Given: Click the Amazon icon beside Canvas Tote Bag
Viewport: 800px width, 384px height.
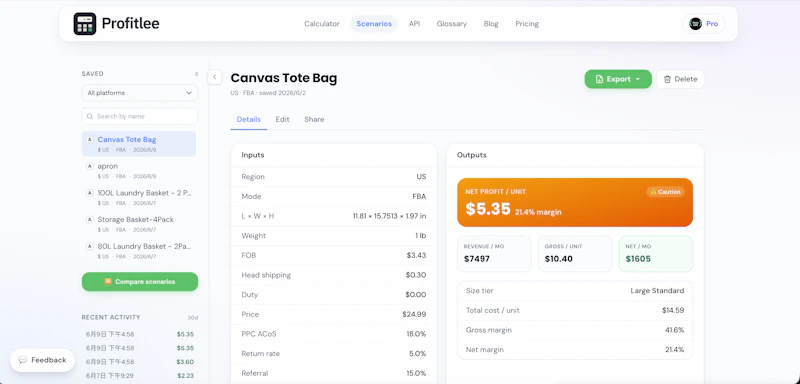Looking at the screenshot, I should point(90,139).
